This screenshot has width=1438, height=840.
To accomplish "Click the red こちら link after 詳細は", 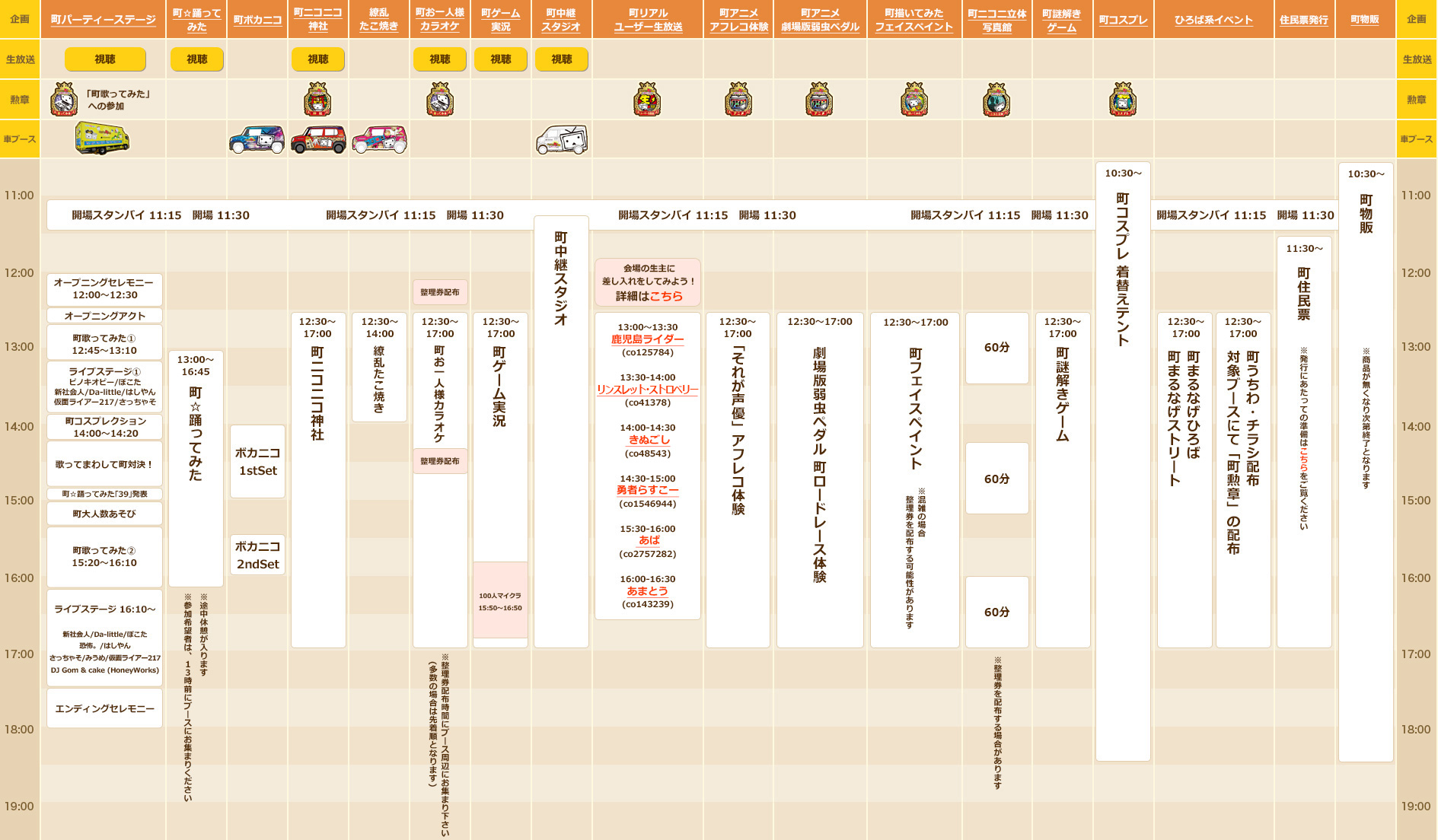I will (x=666, y=296).
